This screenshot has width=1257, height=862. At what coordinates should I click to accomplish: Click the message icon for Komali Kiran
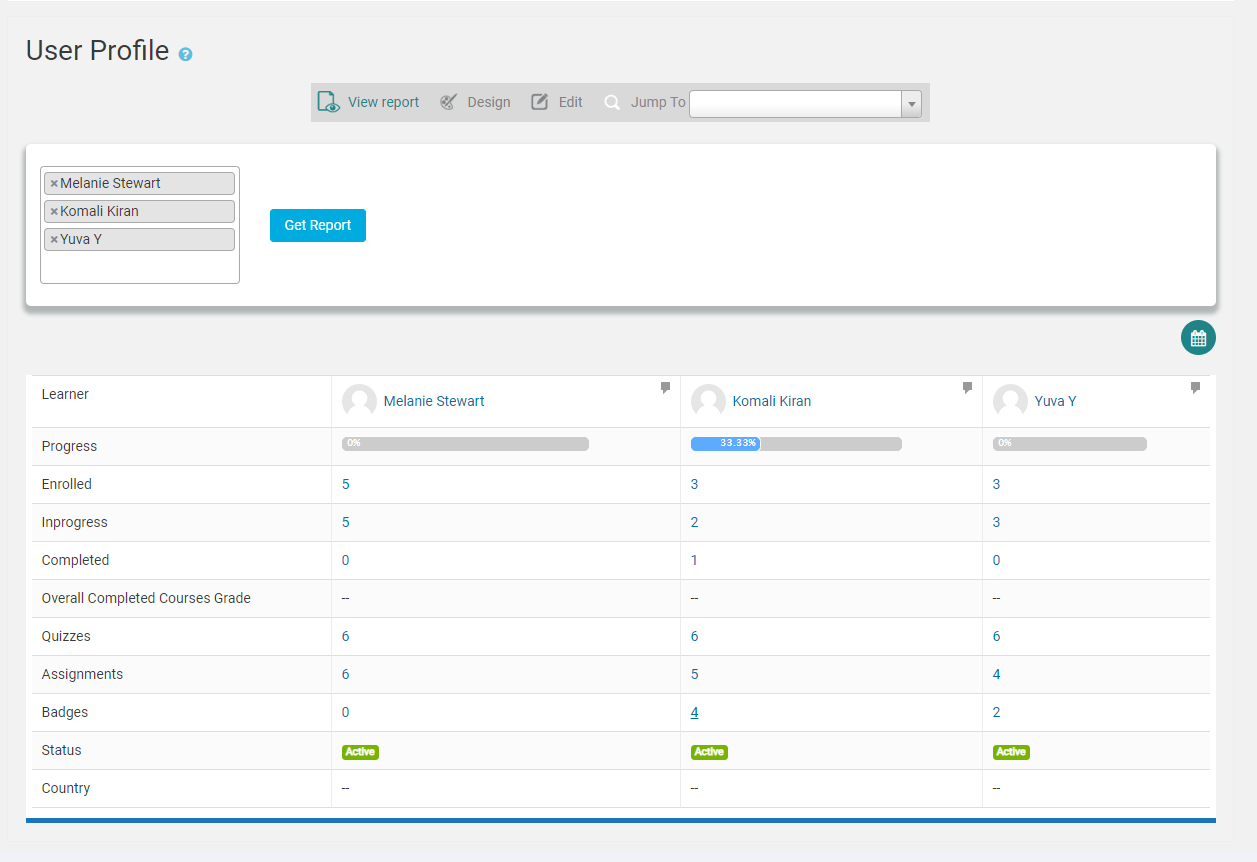point(967,388)
